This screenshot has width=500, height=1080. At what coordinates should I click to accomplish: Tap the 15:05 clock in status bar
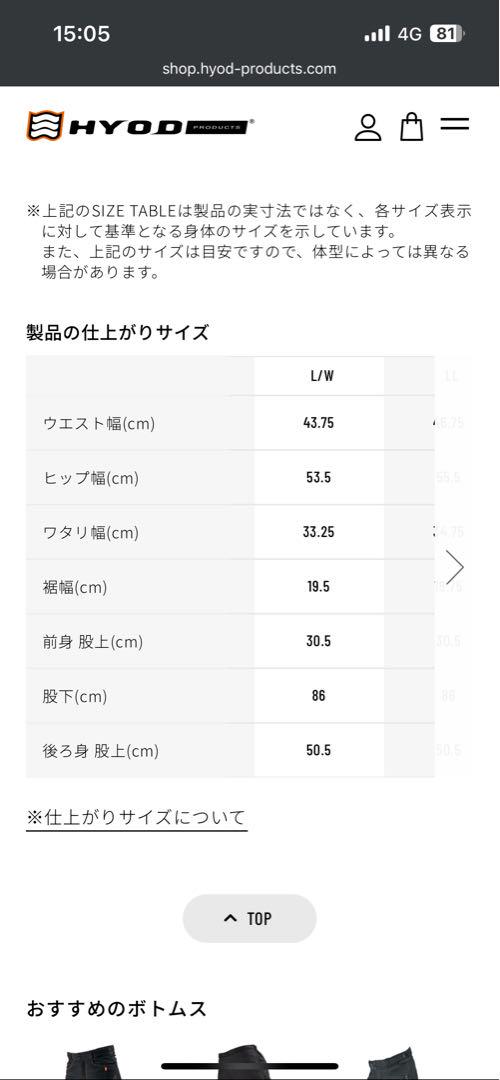pyautogui.click(x=81, y=34)
